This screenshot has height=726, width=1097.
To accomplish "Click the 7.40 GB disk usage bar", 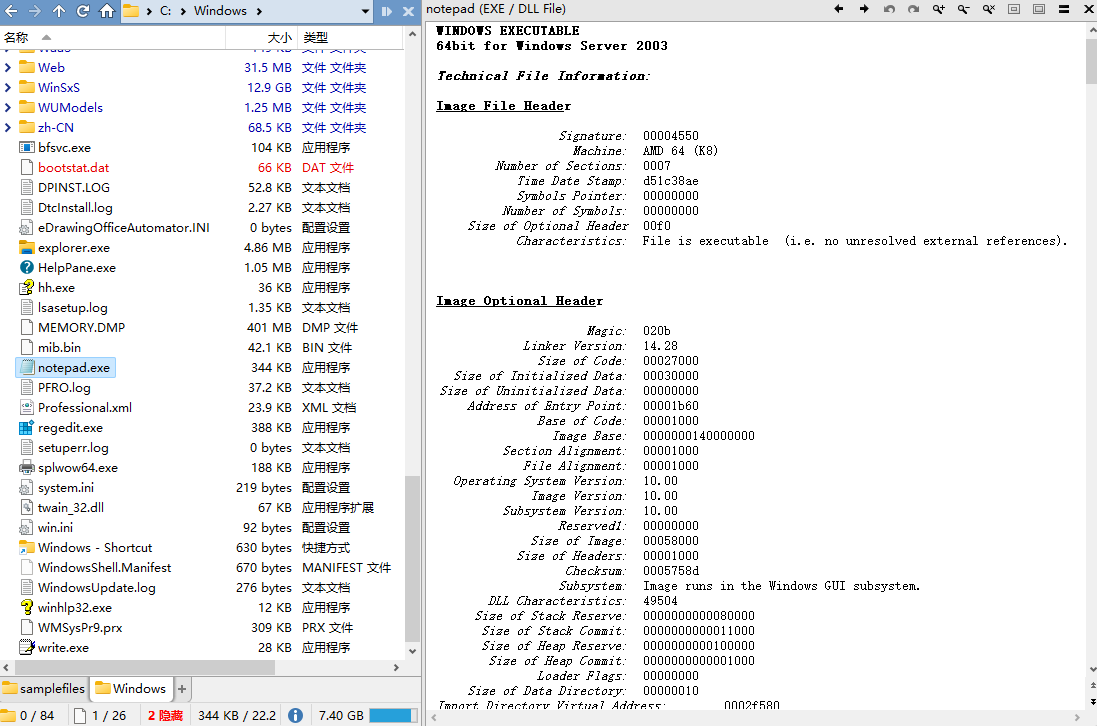I will pos(392,715).
